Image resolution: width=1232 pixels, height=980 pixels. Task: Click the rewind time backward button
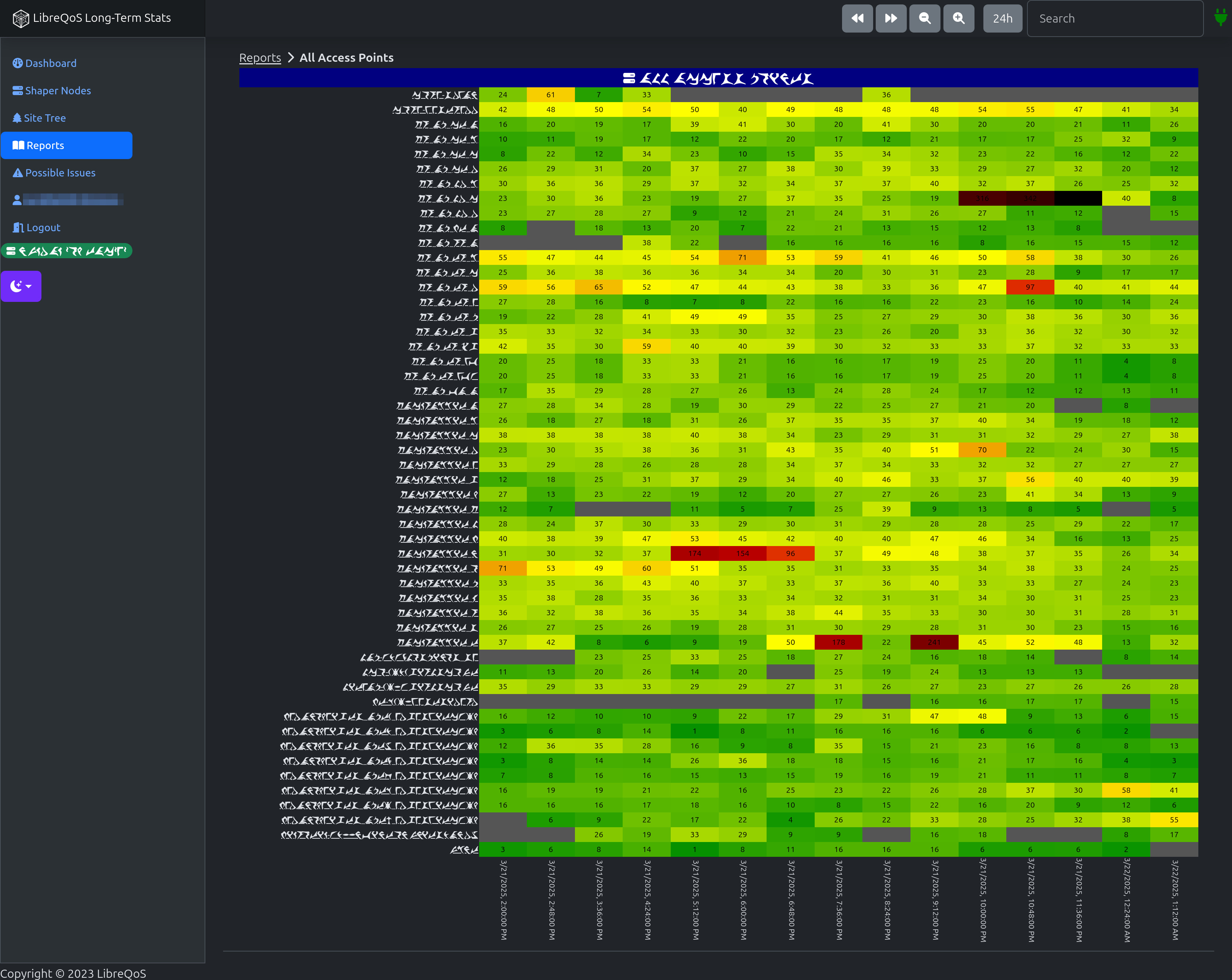coord(857,18)
